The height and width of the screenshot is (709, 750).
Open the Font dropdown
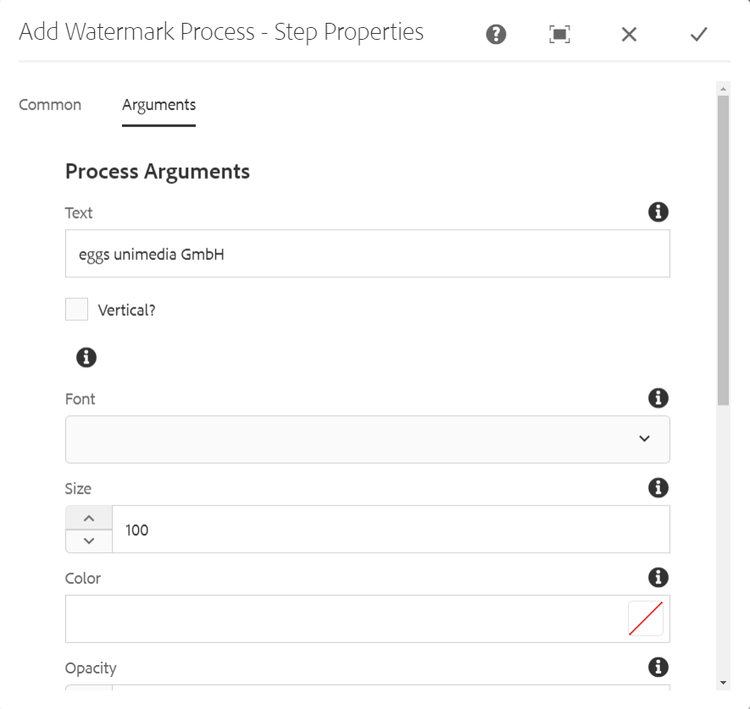367,439
